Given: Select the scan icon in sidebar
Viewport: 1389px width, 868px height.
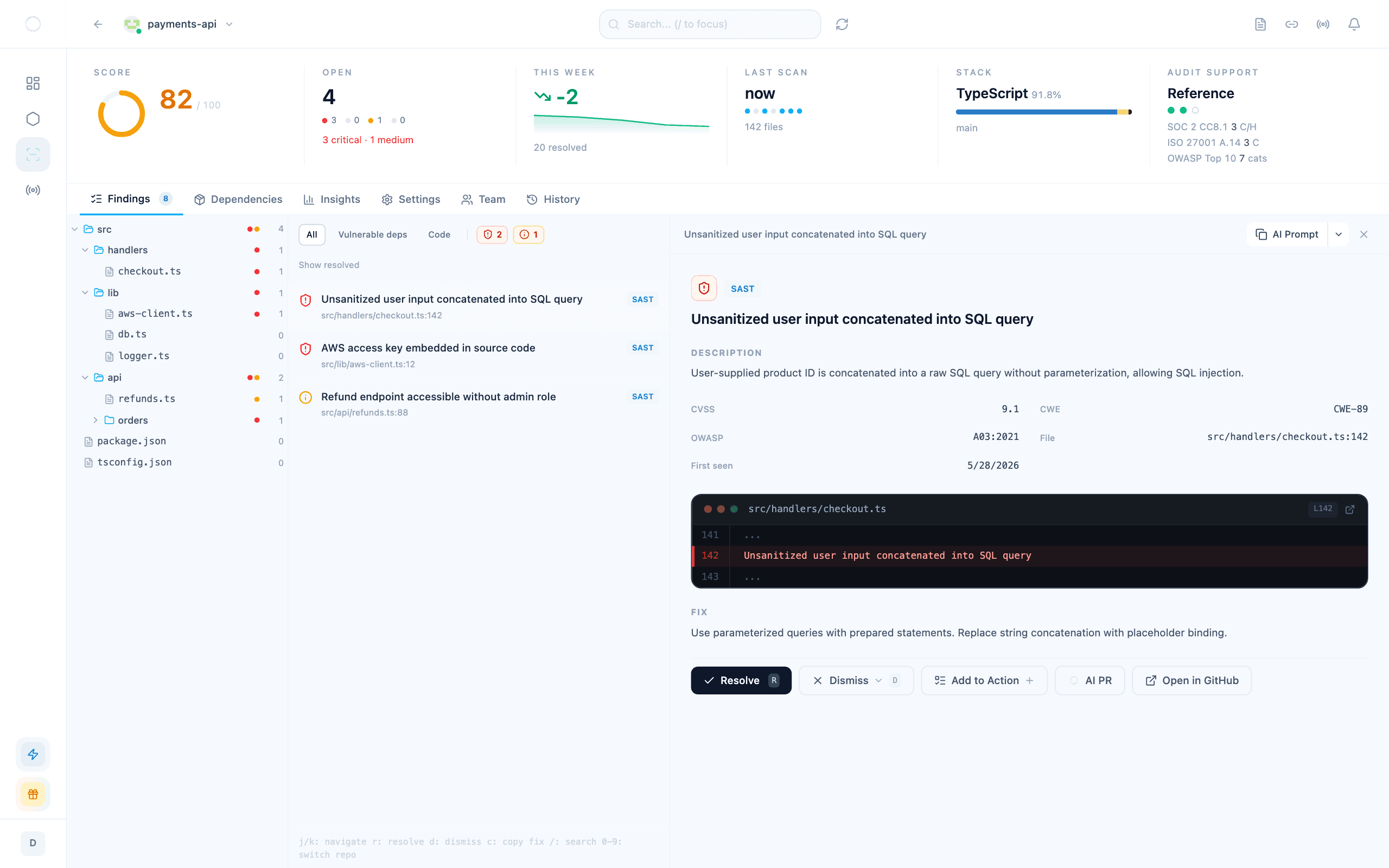Looking at the screenshot, I should (33, 155).
